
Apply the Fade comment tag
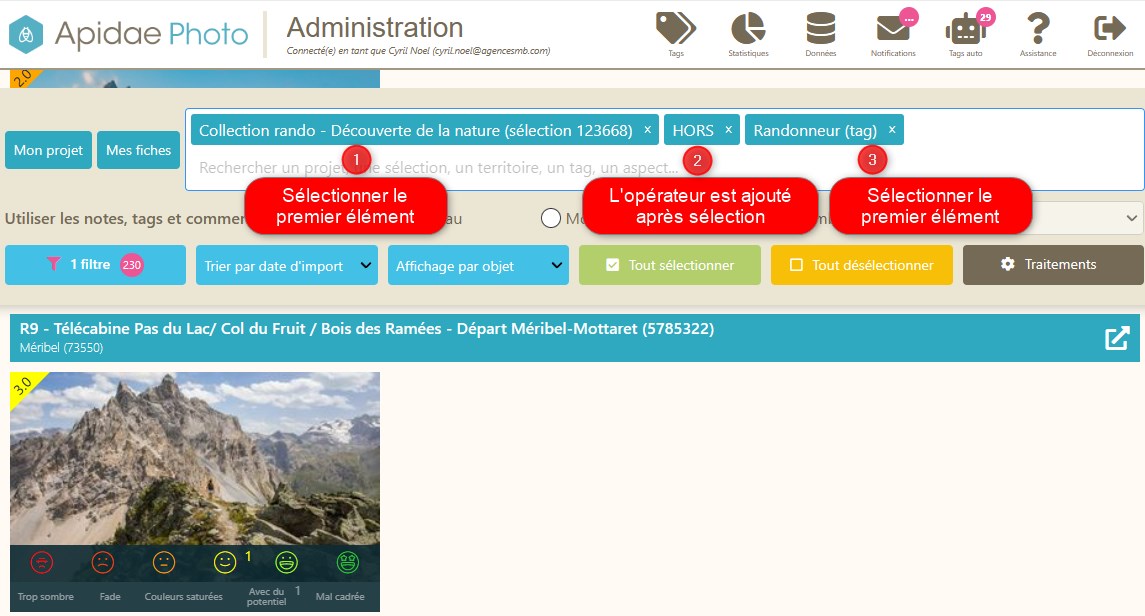[110, 596]
